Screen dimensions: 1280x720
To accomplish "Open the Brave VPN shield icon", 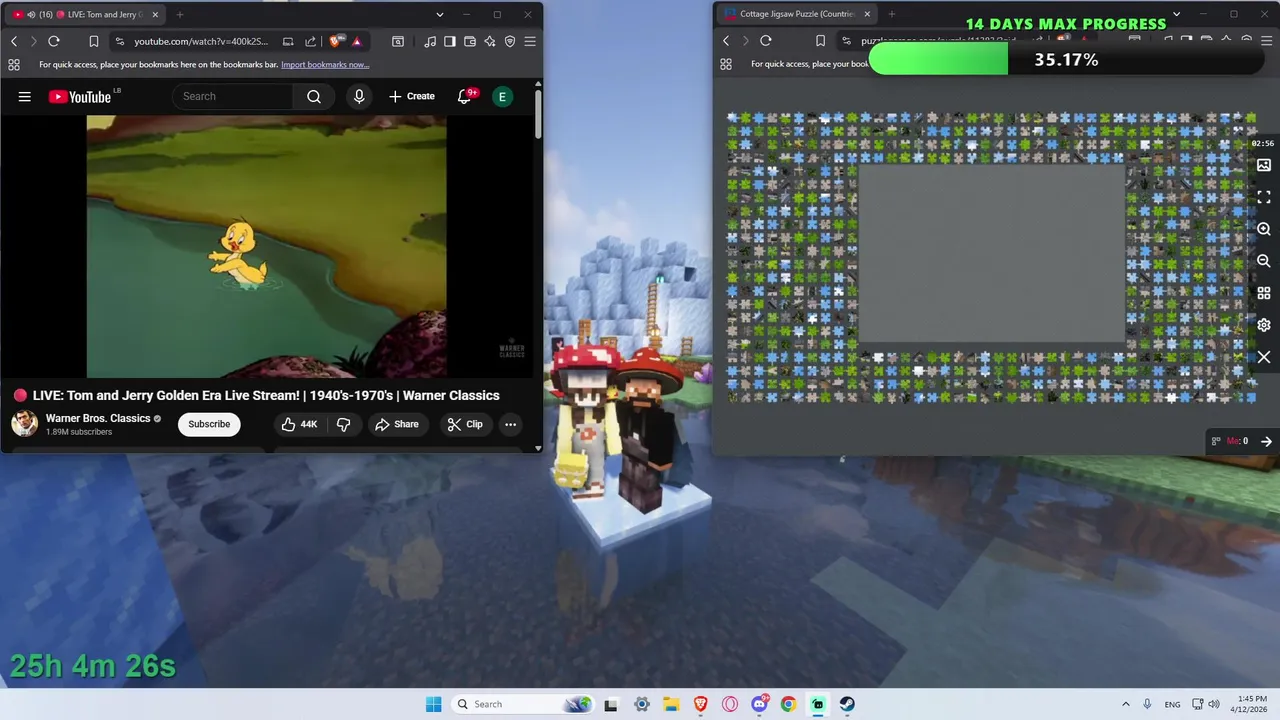I will click(x=510, y=41).
